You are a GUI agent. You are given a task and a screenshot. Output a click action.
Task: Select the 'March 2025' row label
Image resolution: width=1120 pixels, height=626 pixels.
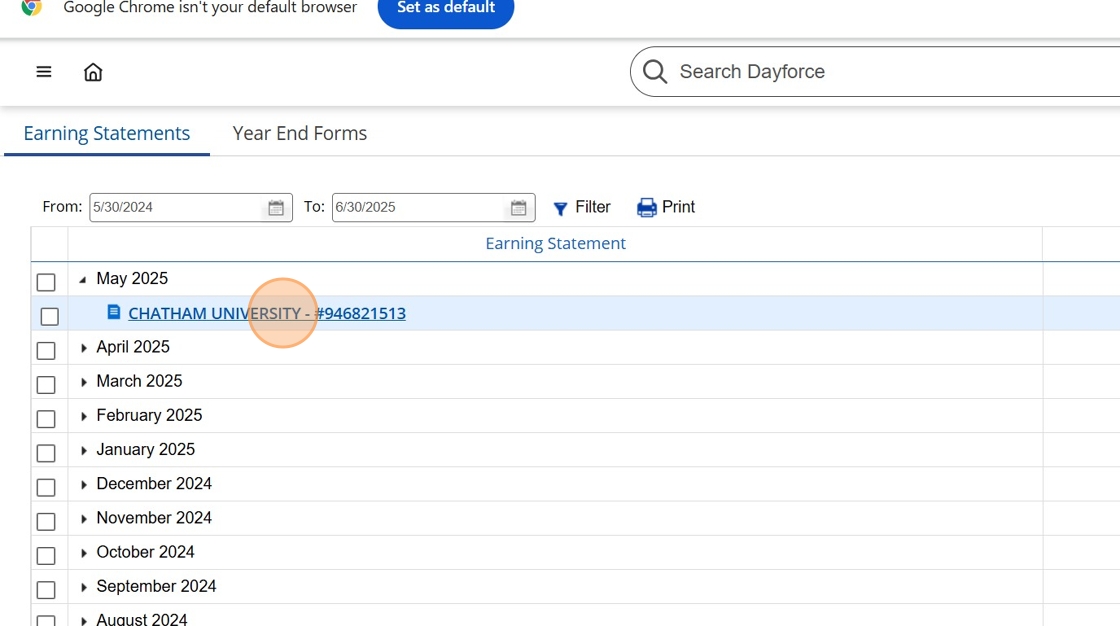tap(139, 381)
